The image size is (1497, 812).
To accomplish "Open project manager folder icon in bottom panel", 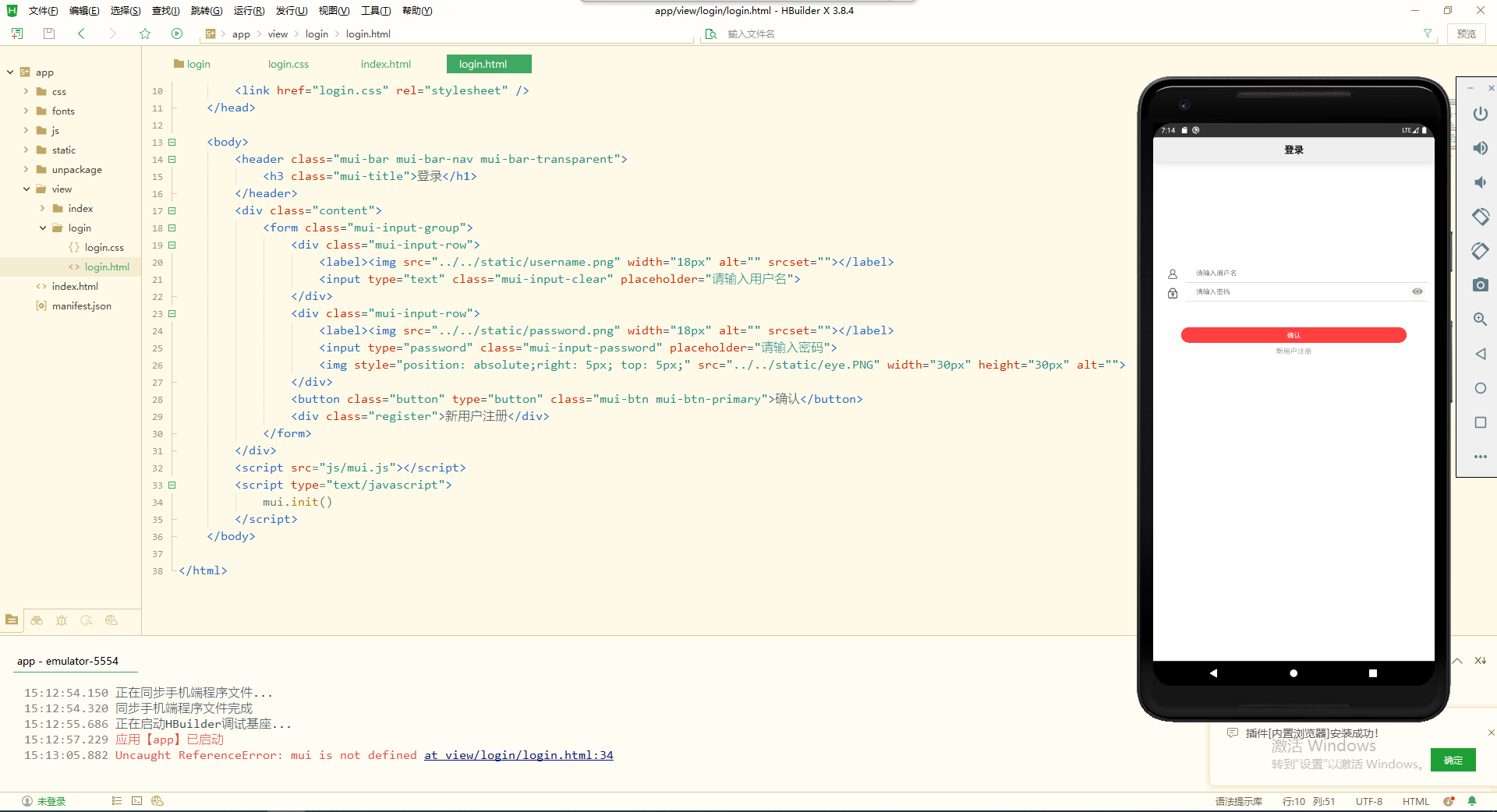I will [x=12, y=620].
